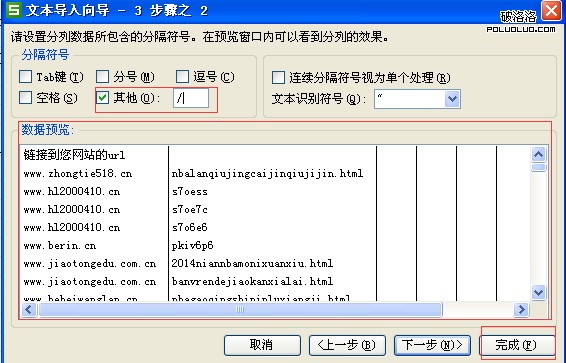The width and height of the screenshot is (566, 363).
Task: Select the 链接到您网站的url header cell
Action: [x=74, y=156]
